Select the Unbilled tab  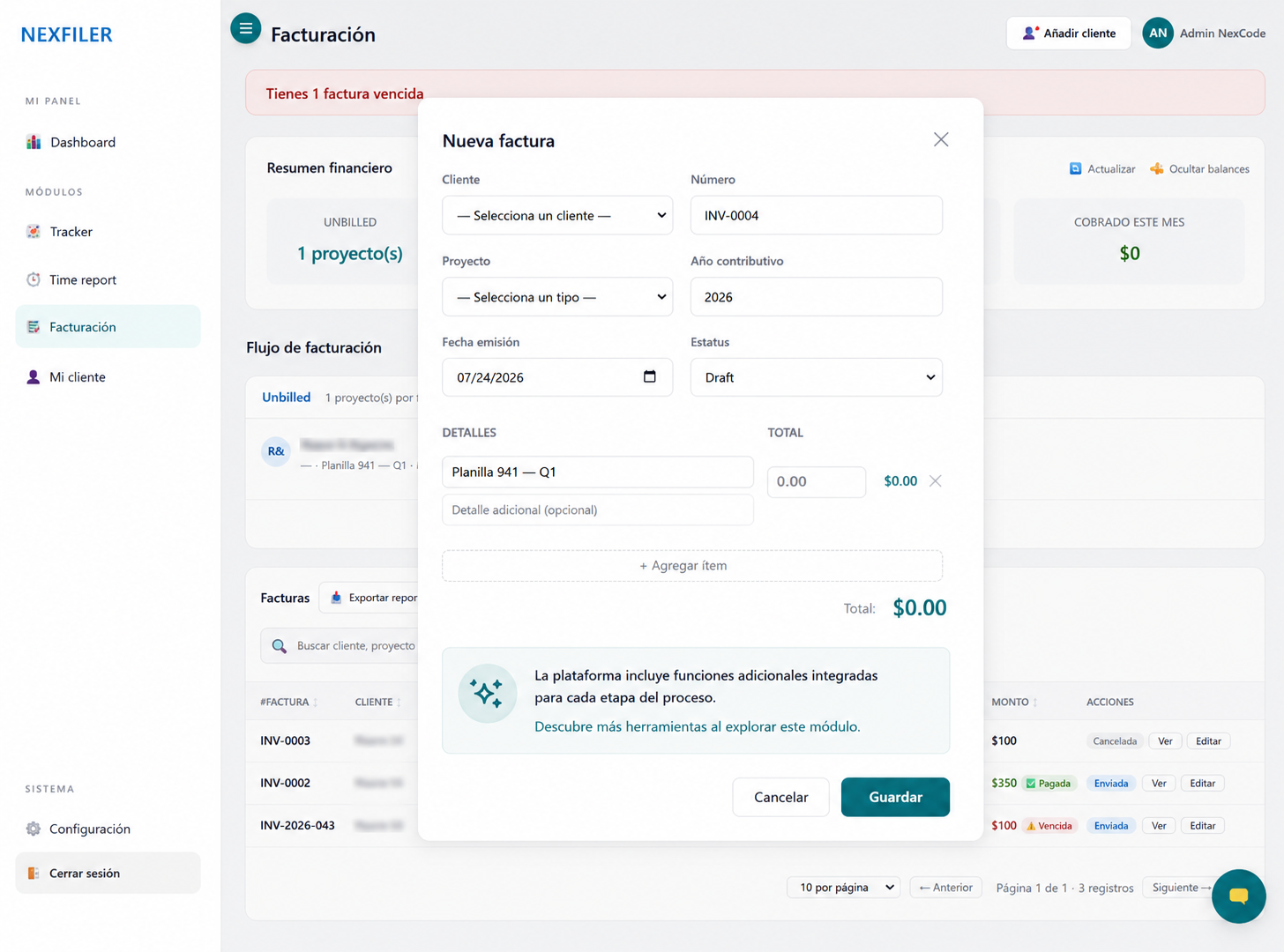[x=287, y=398]
